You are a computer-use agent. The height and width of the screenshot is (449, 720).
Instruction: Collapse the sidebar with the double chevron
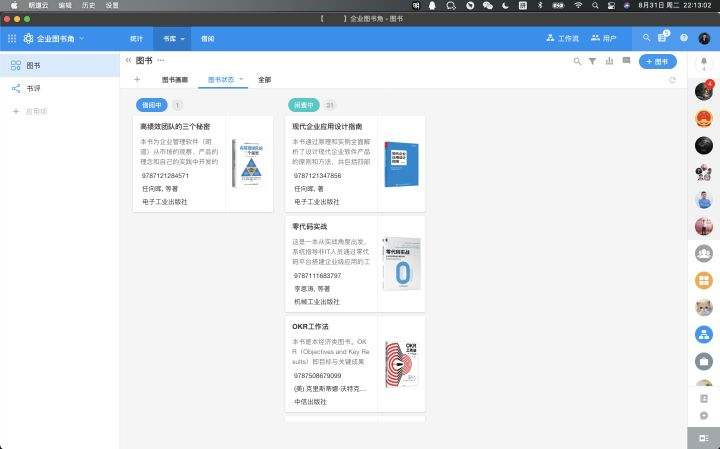point(128,61)
